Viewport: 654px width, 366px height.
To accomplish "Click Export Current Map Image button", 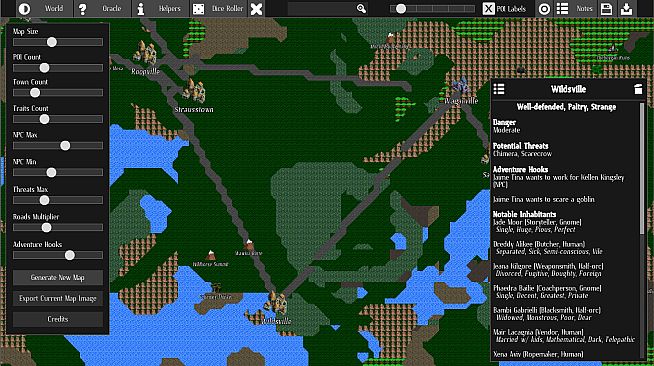I will 58,298.
